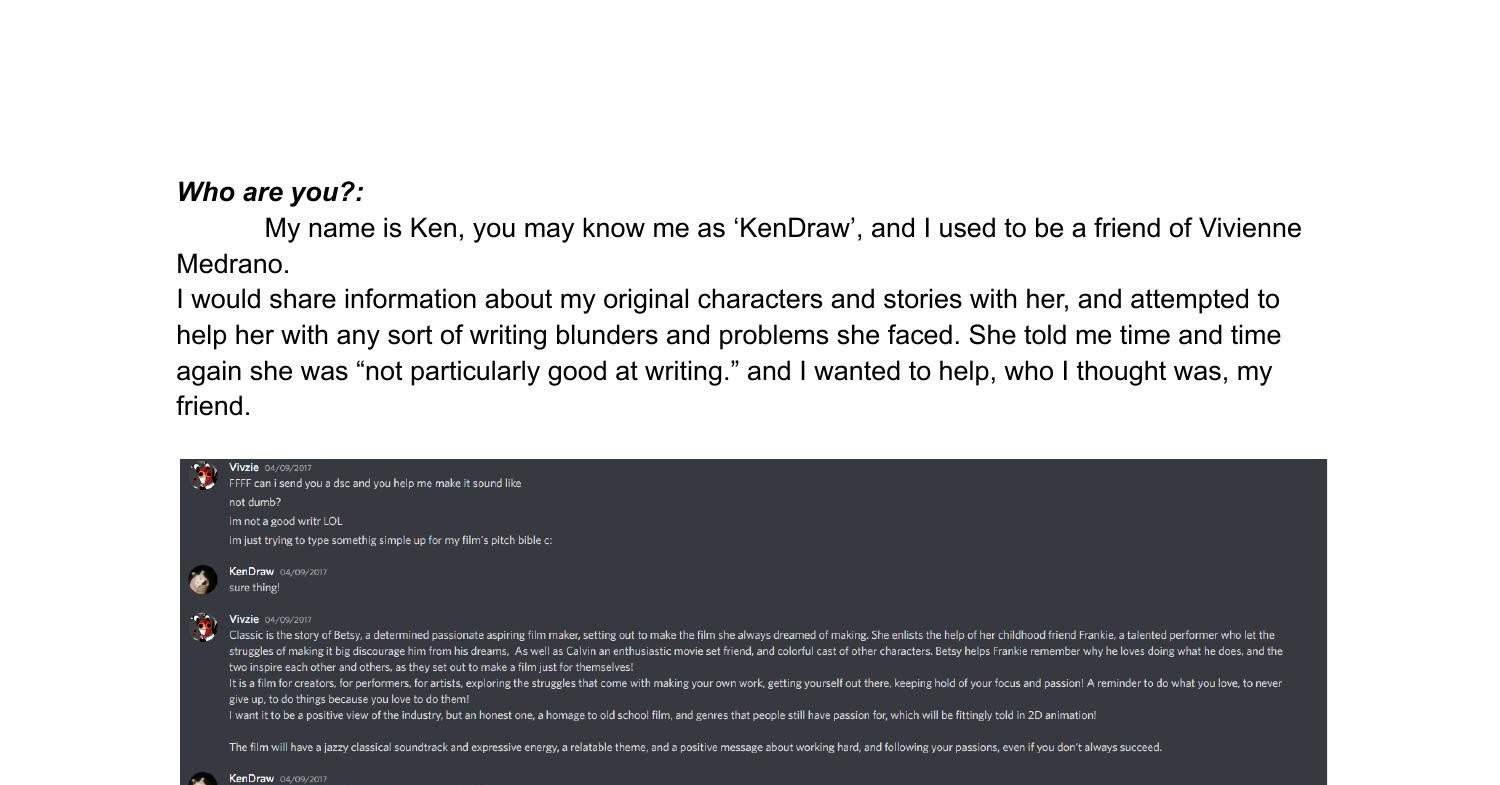This screenshot has height=785, width=1500.
Task: Click the timestamp beside Vivzie above 'Classic is the story'
Action: click(288, 620)
